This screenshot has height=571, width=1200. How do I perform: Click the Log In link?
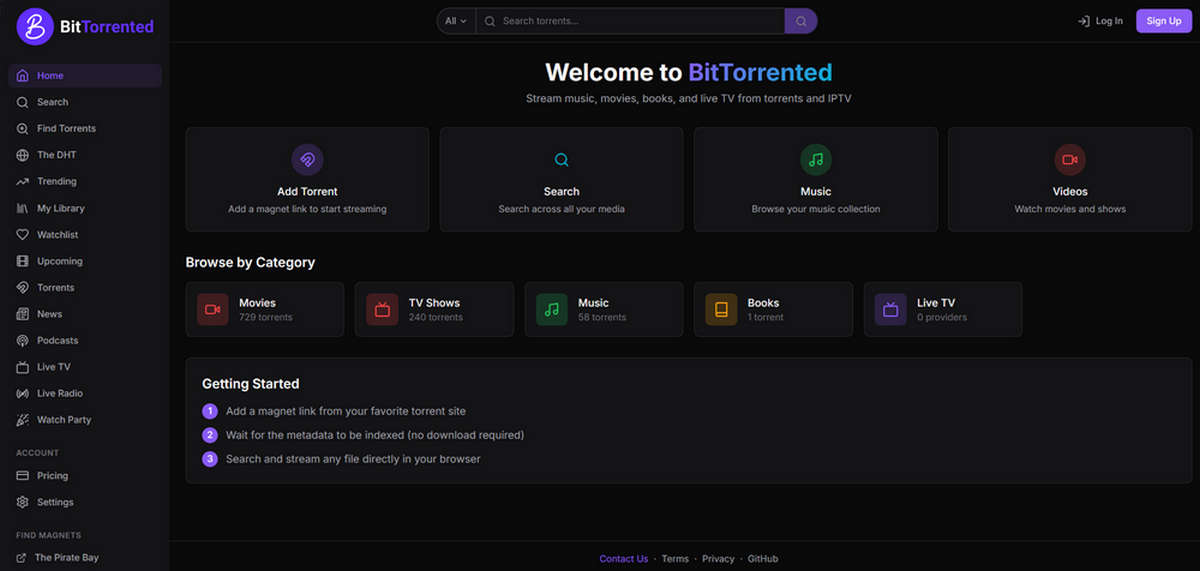pos(1100,21)
